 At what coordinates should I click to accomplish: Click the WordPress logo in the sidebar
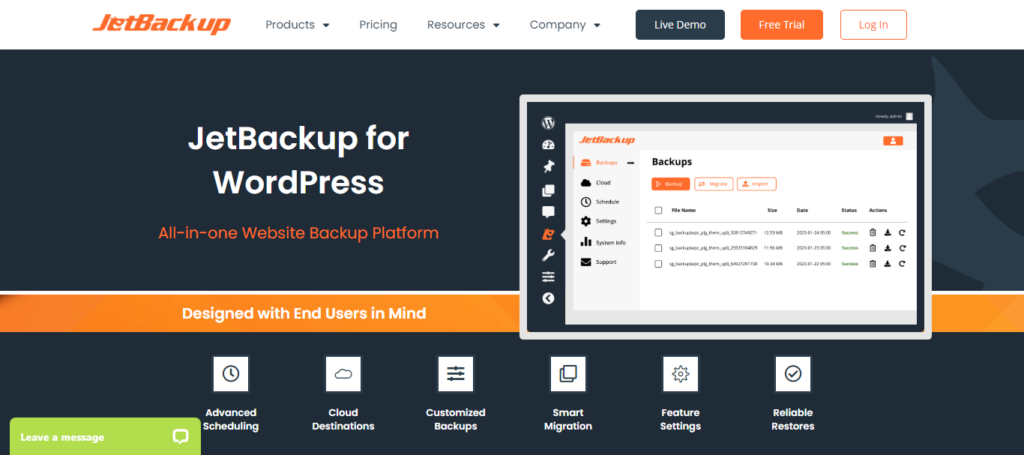click(548, 123)
